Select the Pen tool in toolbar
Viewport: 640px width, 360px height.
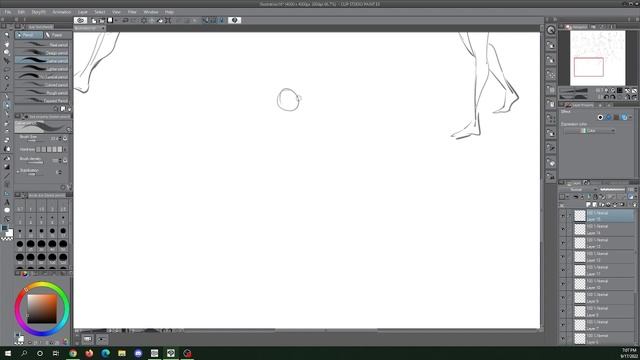click(x=7, y=97)
